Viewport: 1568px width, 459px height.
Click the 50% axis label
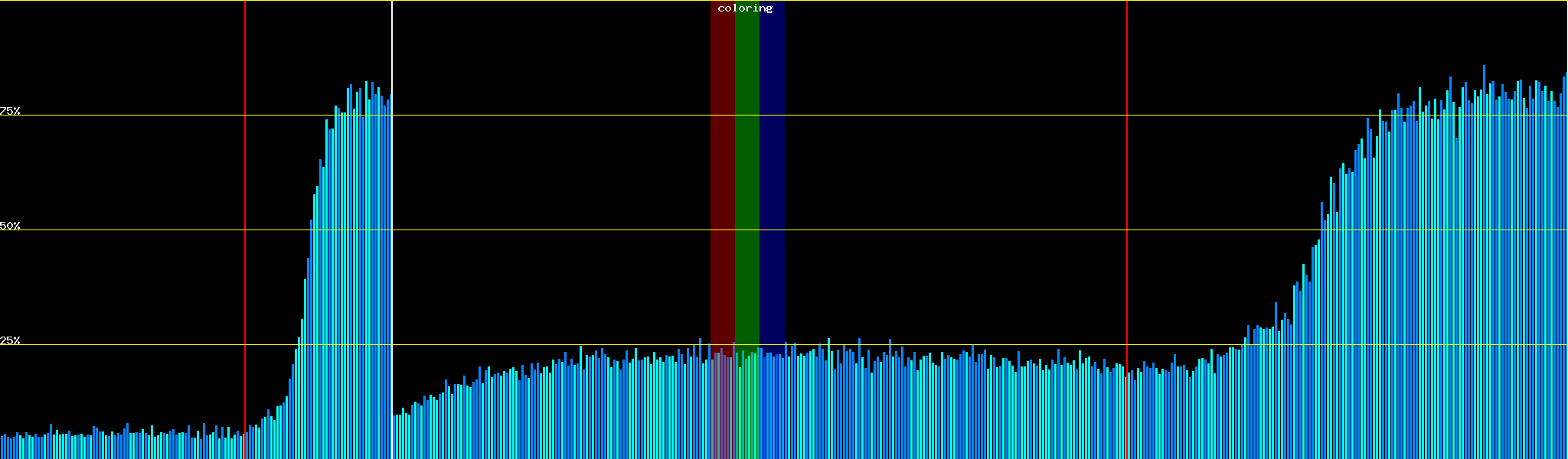pos(10,226)
